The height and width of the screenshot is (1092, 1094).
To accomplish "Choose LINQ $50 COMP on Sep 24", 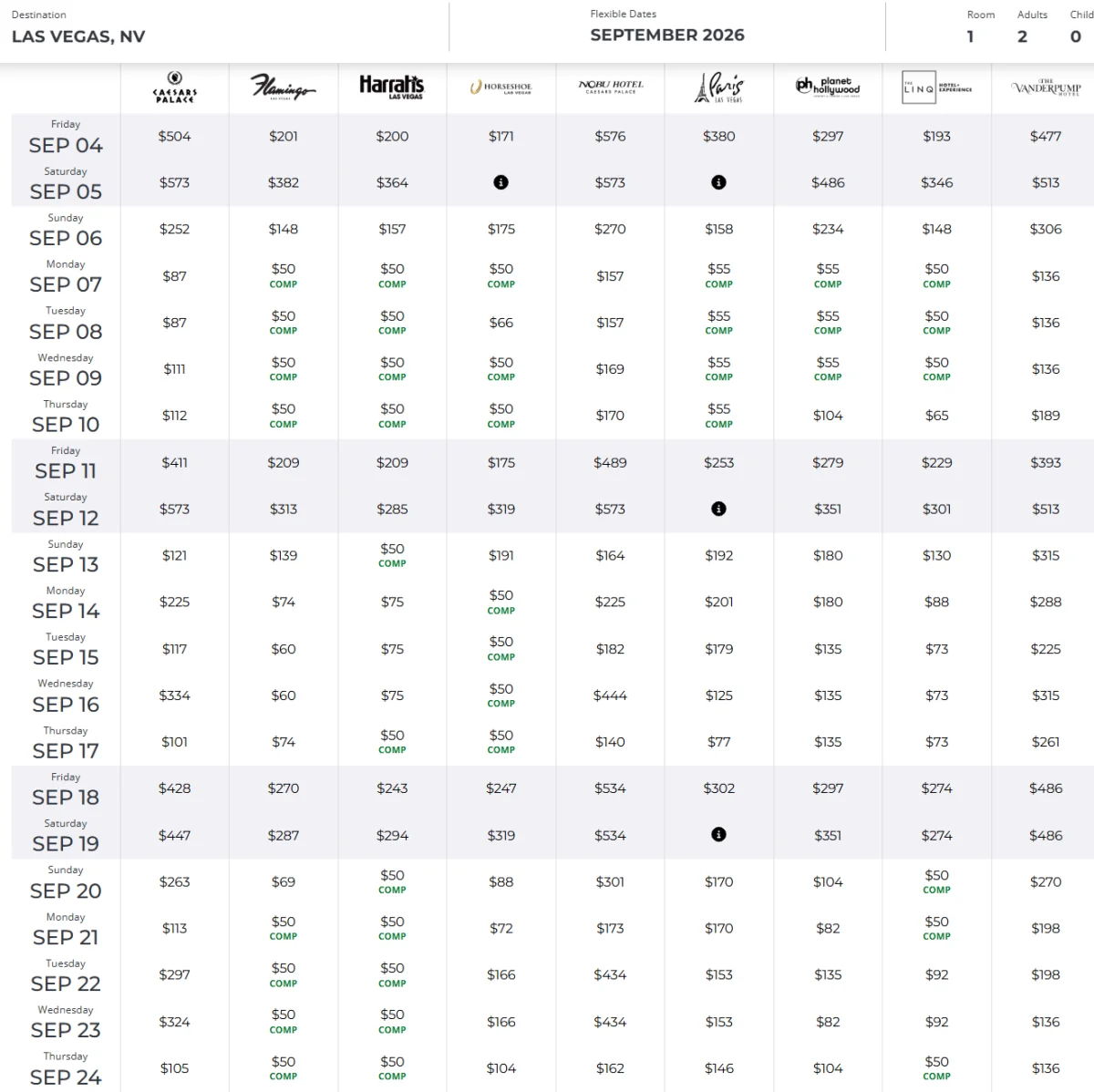I will (936, 1068).
